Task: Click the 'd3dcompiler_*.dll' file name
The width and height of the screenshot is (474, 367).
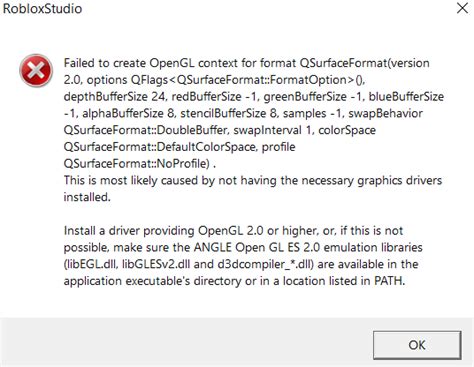Action: tap(264, 264)
